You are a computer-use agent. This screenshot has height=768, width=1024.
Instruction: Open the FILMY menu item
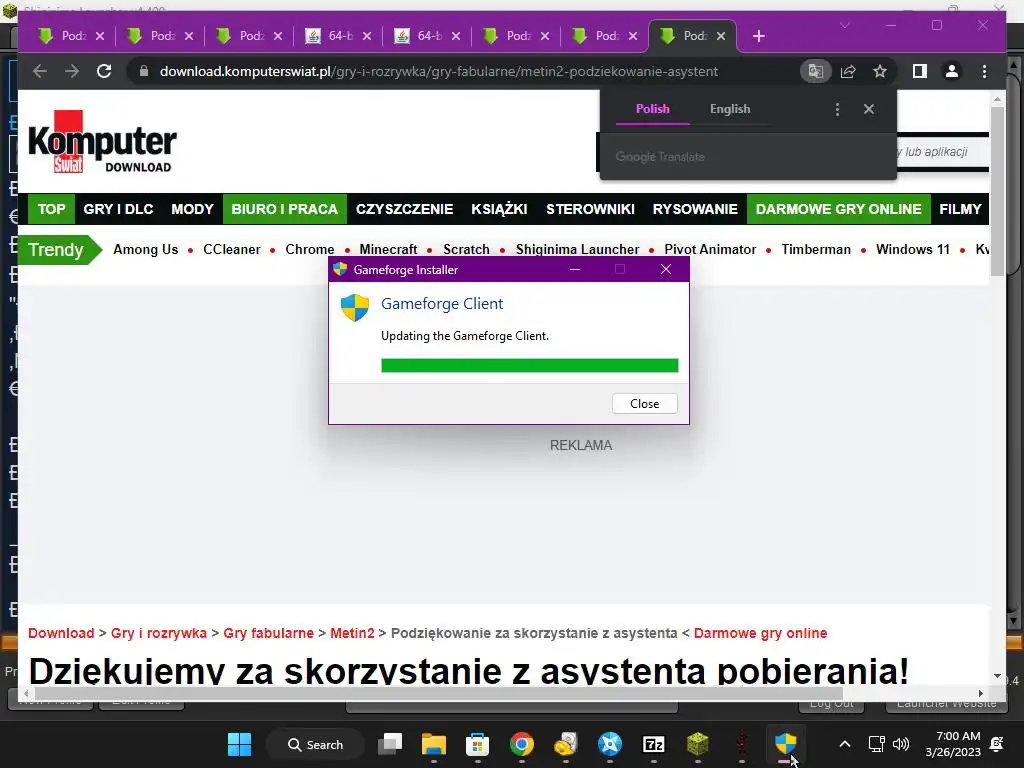tap(959, 209)
